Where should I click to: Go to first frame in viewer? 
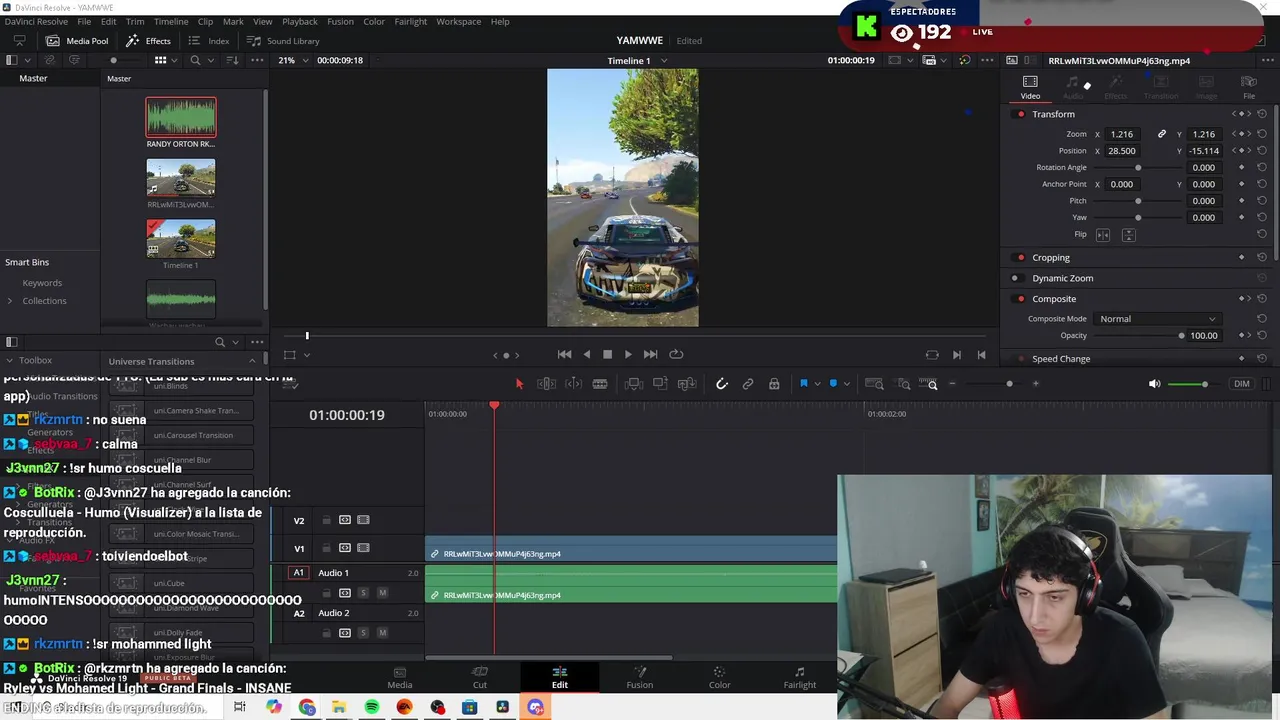click(x=564, y=354)
